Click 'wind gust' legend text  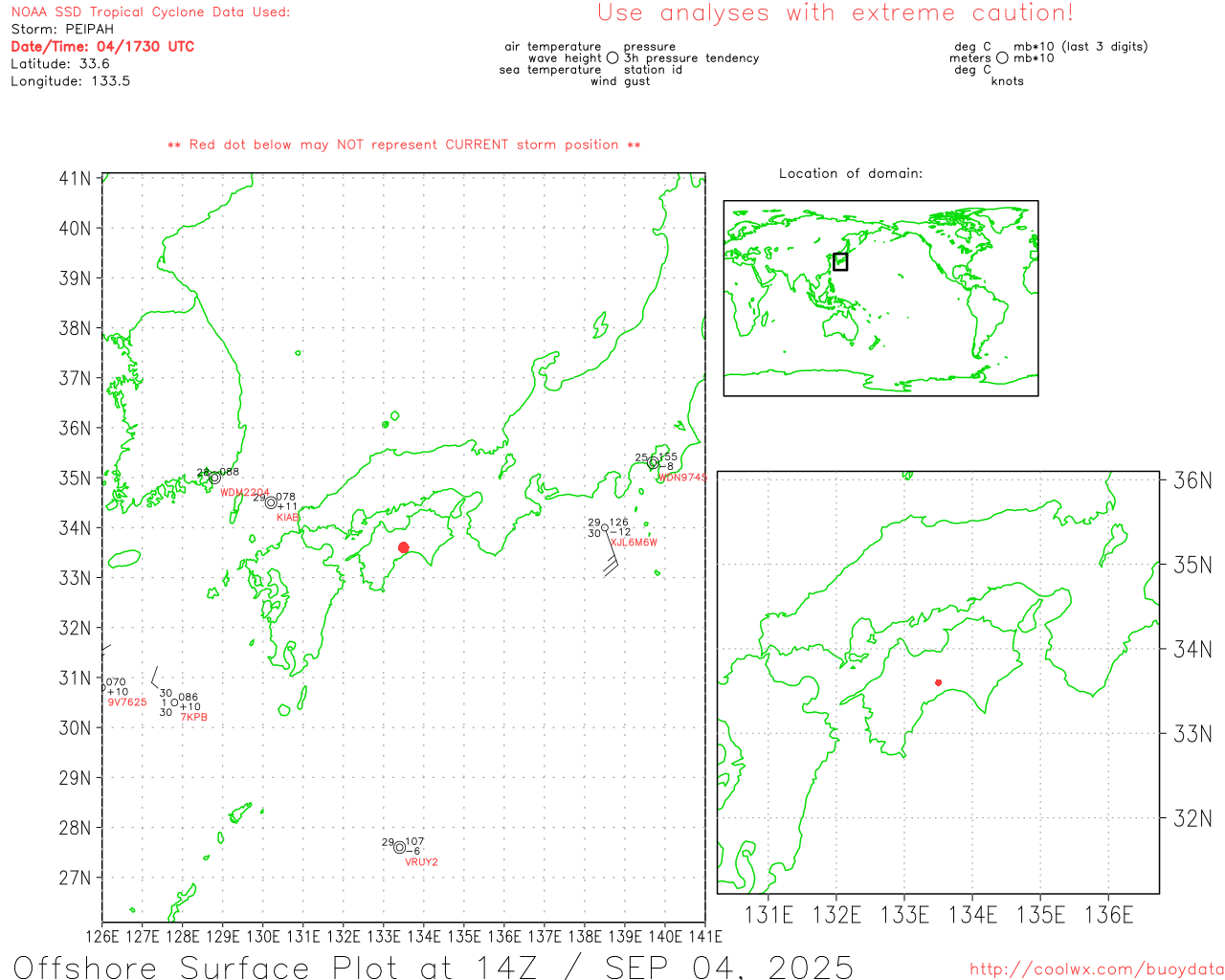point(620,81)
